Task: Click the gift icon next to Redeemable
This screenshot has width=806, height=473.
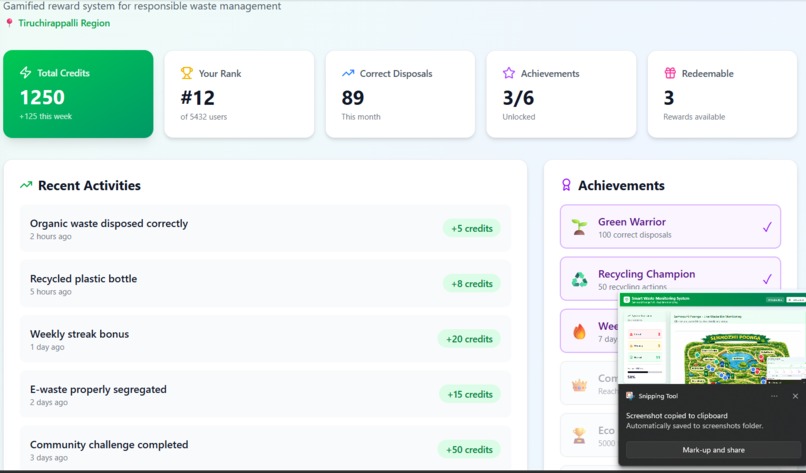Action: point(670,73)
